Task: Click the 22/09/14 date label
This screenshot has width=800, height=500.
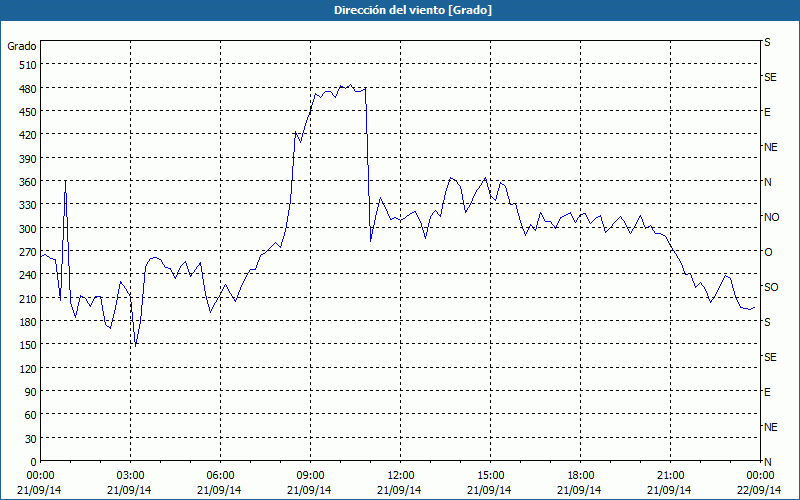Action: (759, 490)
